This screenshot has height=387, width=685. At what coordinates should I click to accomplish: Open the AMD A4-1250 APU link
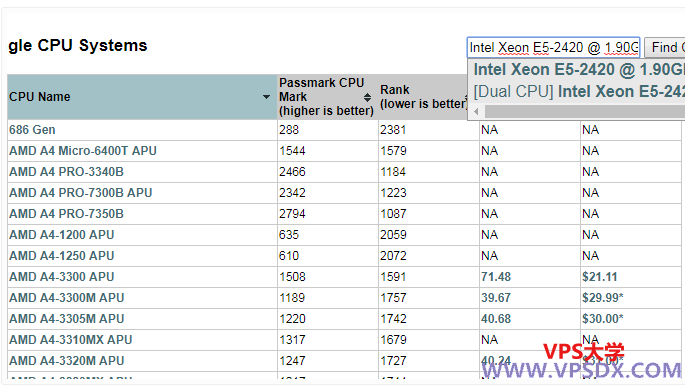point(62,256)
